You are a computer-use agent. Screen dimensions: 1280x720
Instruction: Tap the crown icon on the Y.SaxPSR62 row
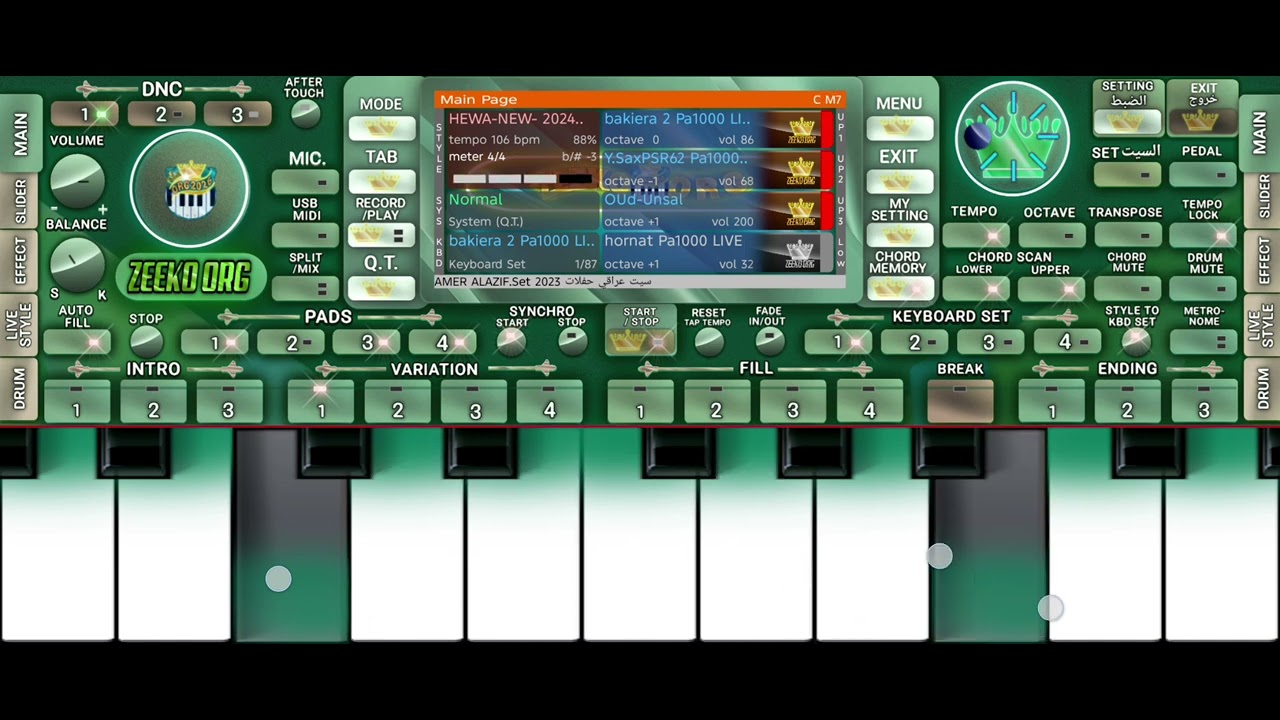801,171
